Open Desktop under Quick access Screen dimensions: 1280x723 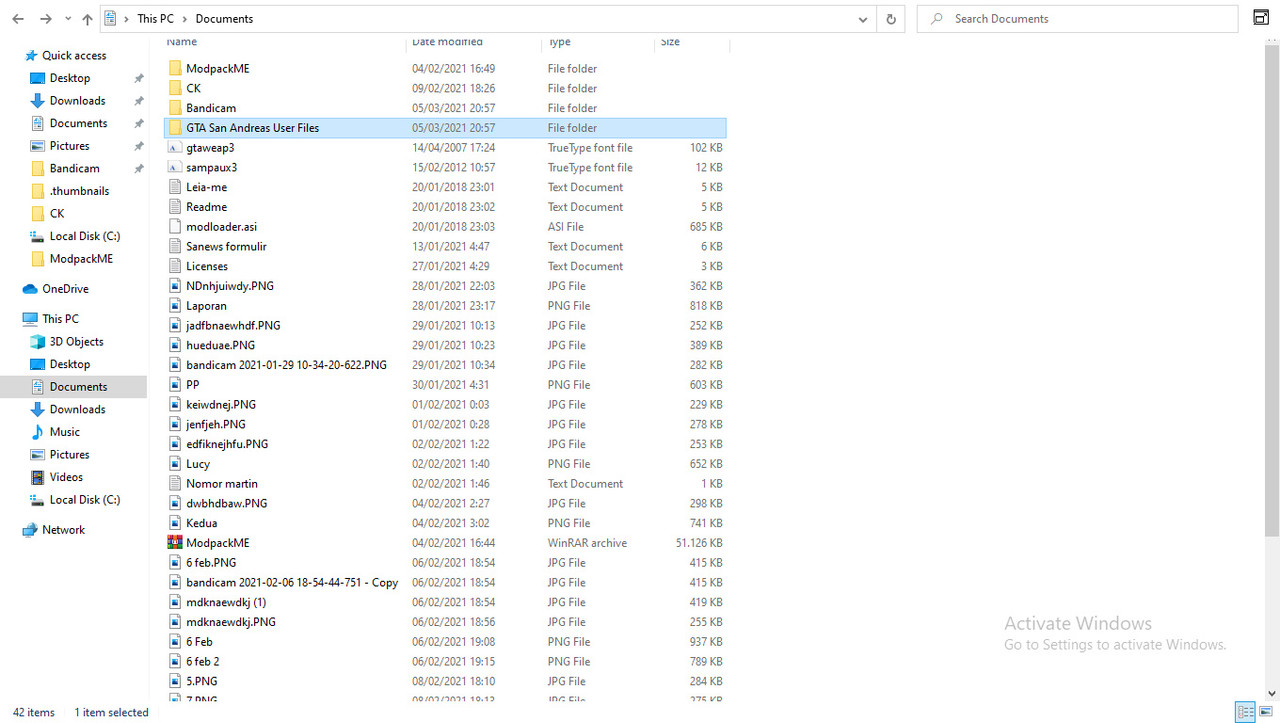[70, 78]
